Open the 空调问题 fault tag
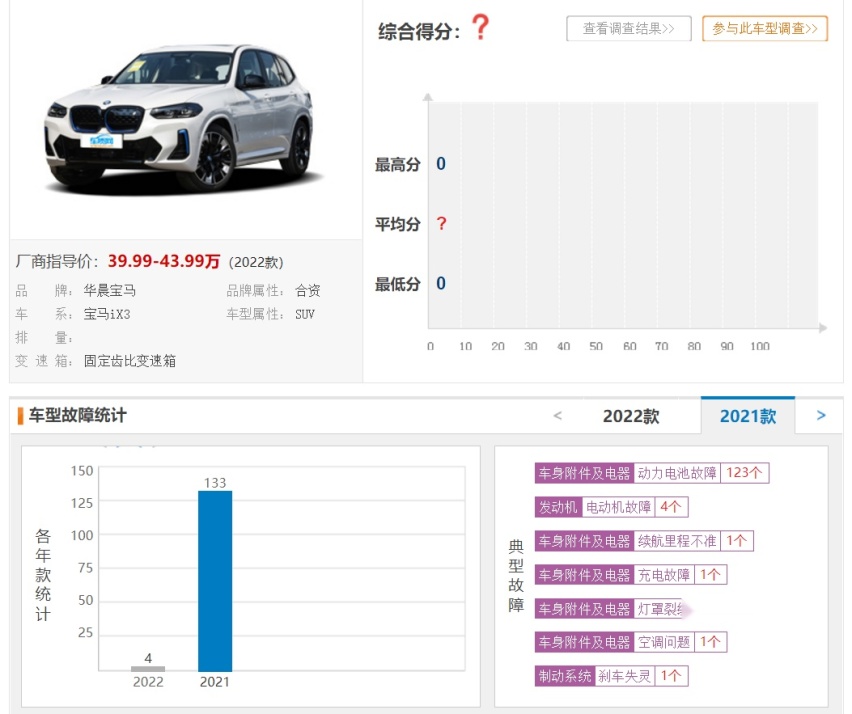 (663, 642)
